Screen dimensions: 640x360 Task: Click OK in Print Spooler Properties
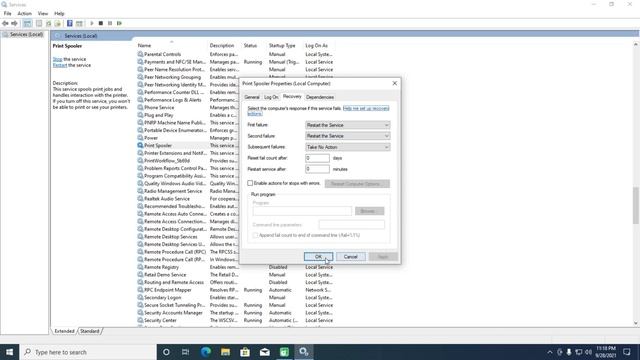click(318, 257)
